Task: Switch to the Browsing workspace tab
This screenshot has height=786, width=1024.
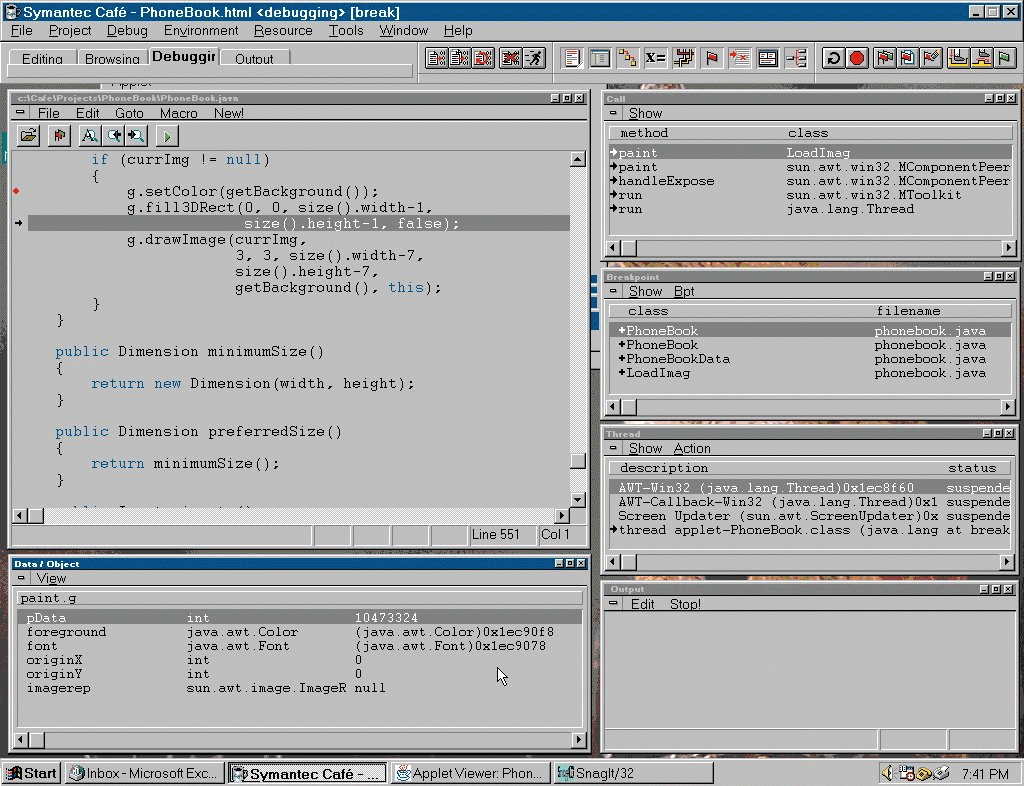Action: click(x=112, y=59)
